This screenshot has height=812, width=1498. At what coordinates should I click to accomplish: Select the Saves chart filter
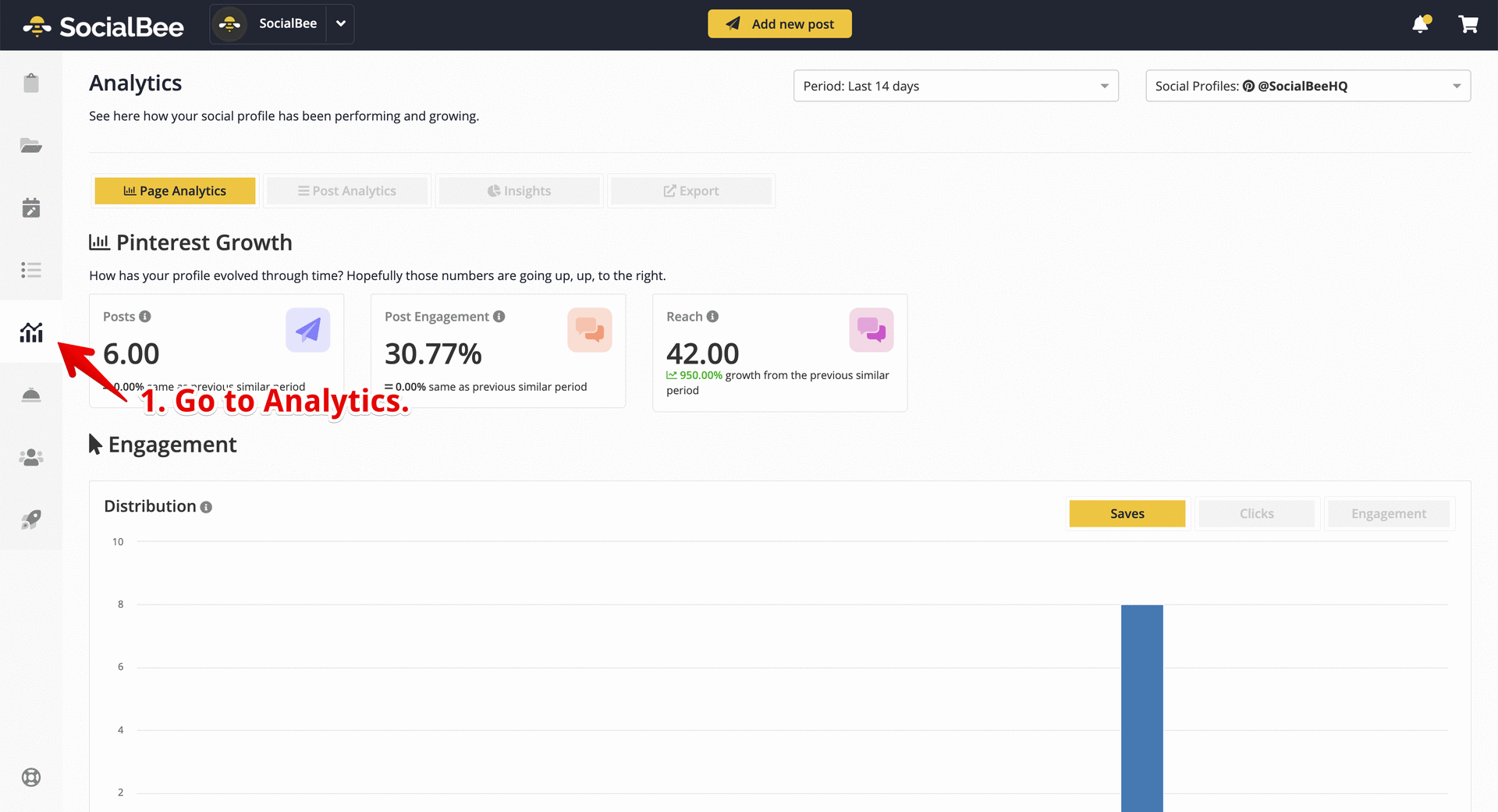pyautogui.click(x=1127, y=513)
